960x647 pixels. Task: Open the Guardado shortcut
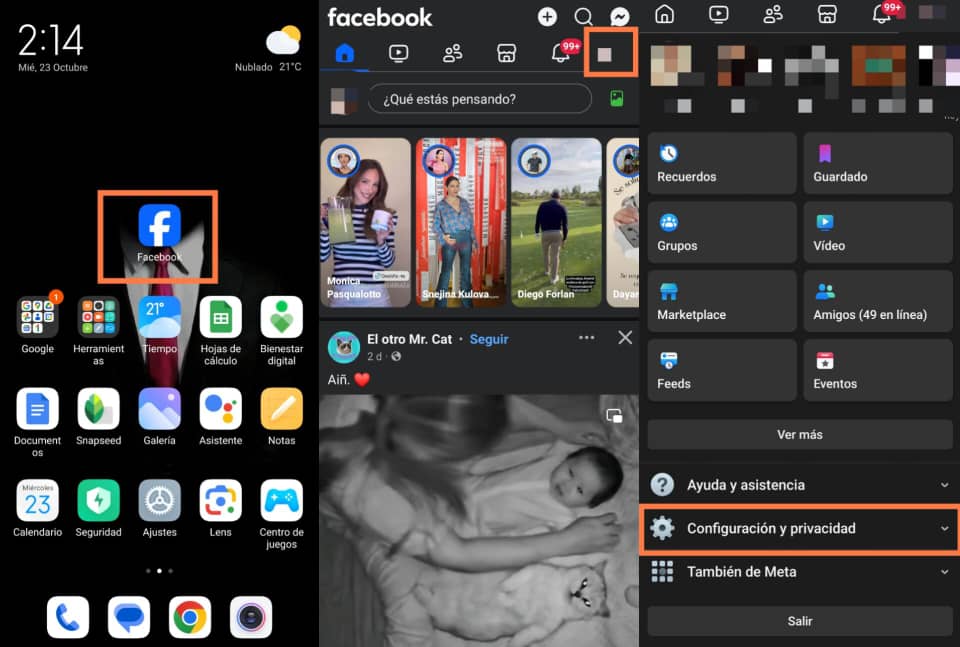[x=878, y=163]
